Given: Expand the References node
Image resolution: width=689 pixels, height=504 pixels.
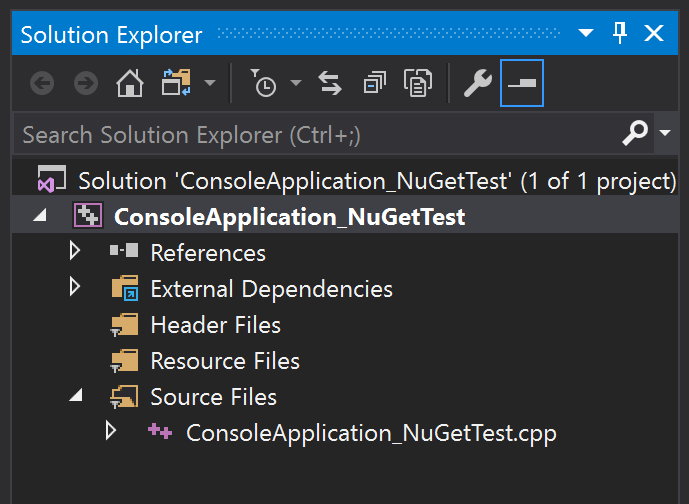Looking at the screenshot, I should click(75, 252).
